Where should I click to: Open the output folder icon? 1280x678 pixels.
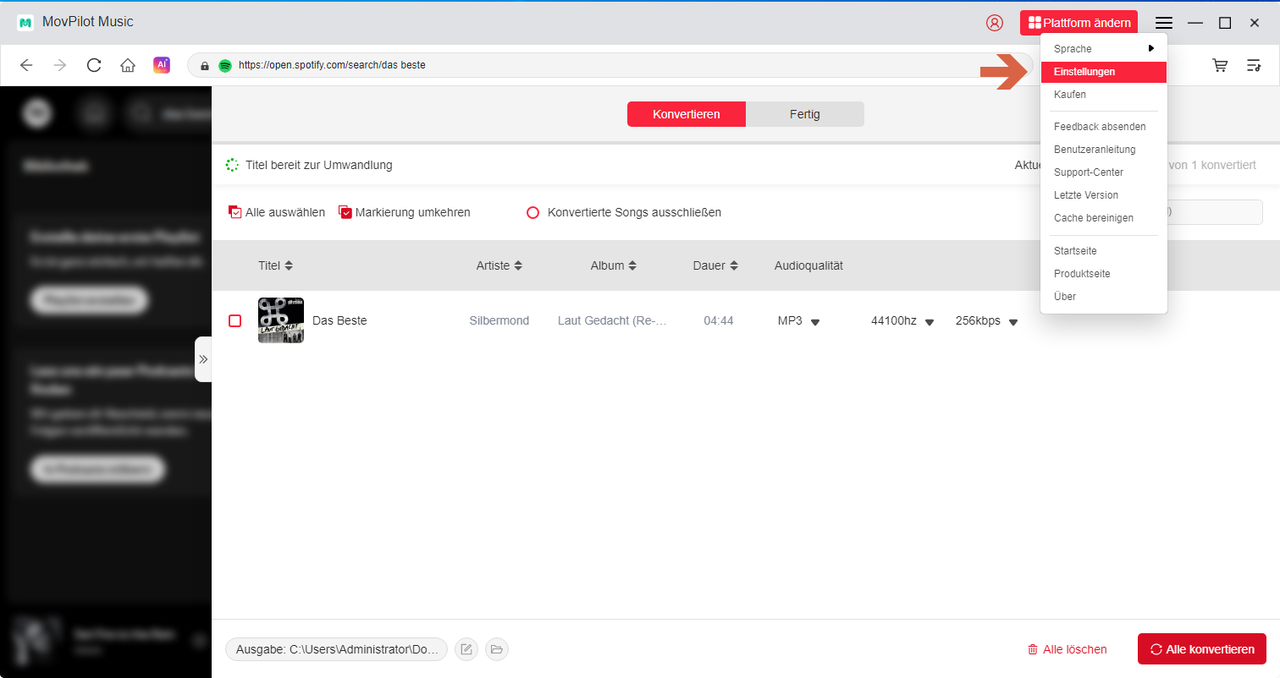[496, 649]
